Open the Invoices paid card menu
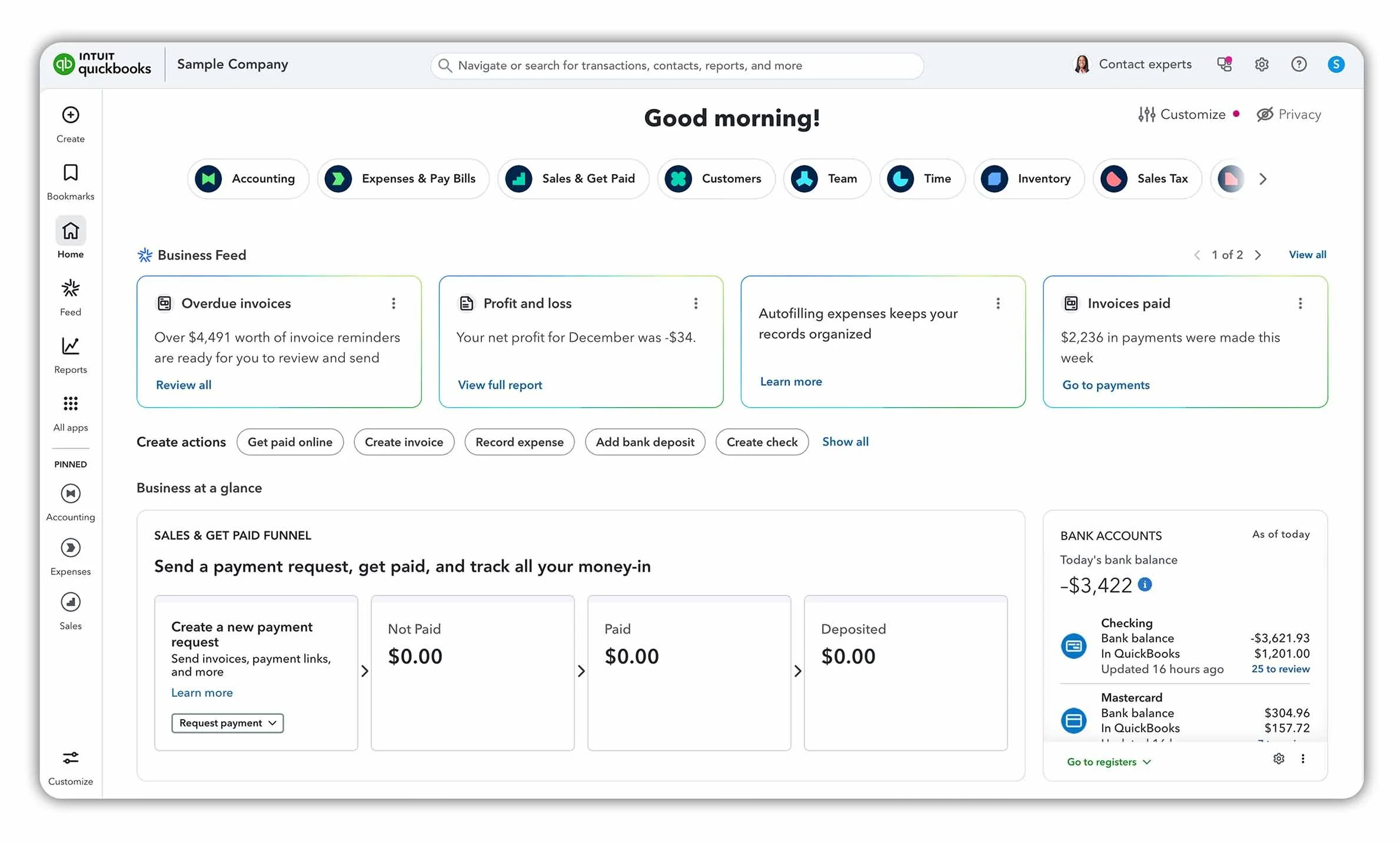Image resolution: width=1400 pixels, height=842 pixels. point(1301,303)
